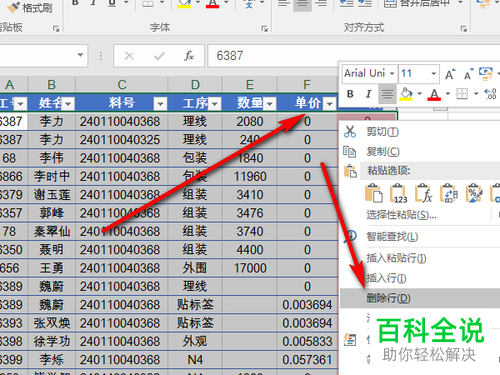The width and height of the screenshot is (500, 375).
Task: Select cell containing 240110040325
Action: tap(122, 140)
